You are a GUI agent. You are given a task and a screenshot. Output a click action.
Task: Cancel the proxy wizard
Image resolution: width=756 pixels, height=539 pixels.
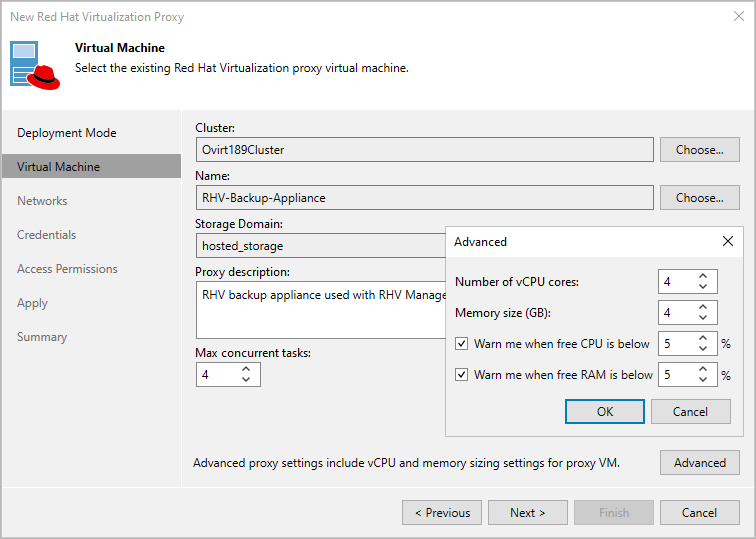700,512
